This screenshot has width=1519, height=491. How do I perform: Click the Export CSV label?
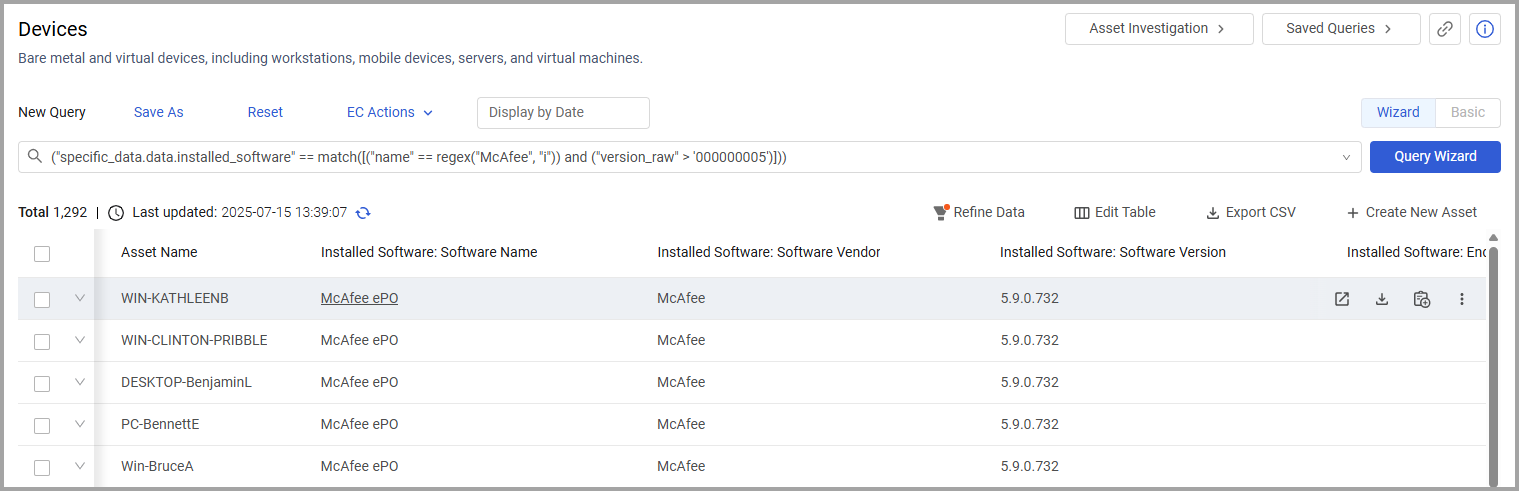click(1260, 212)
